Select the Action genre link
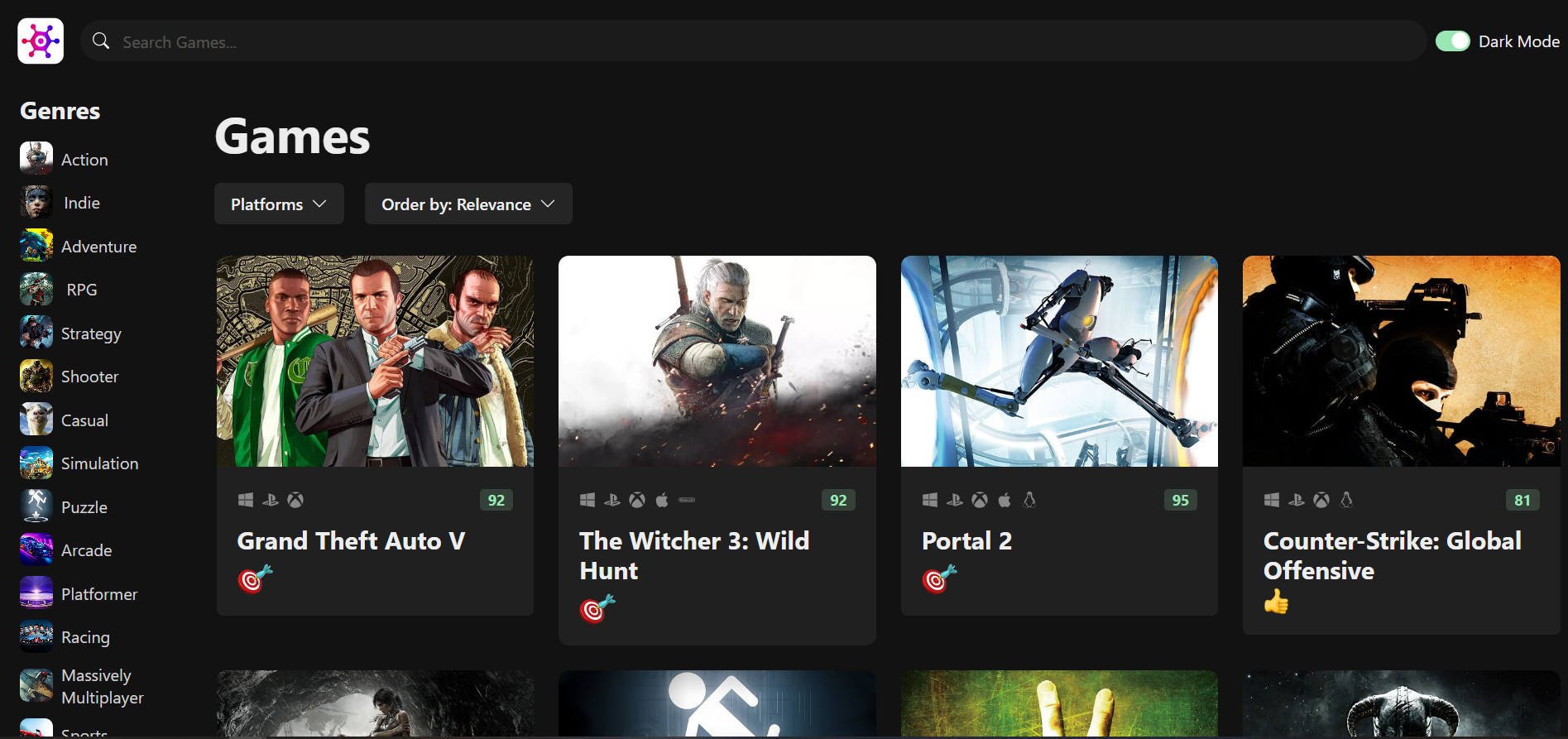1568x739 pixels. point(84,160)
